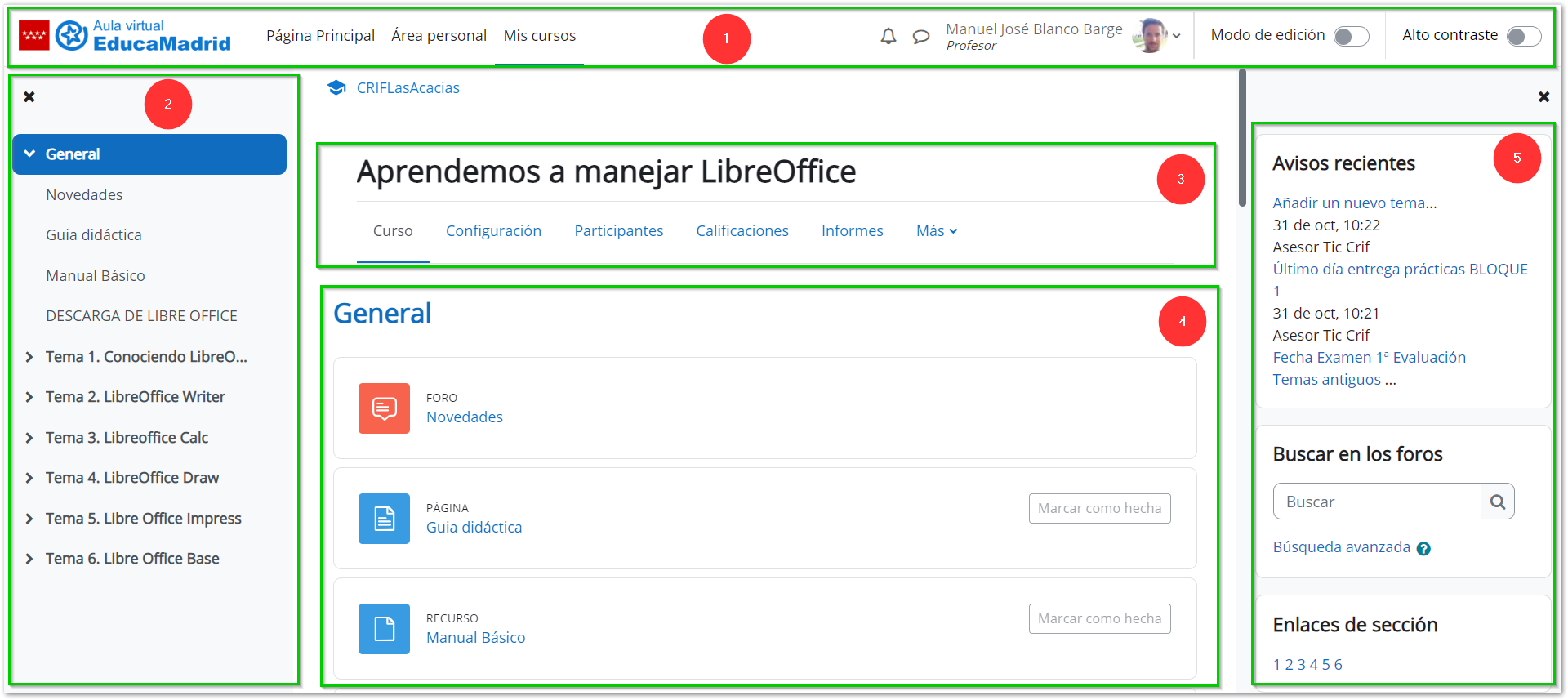Open the user menu dropdown arrow
Viewport: 1568px width, 700px height.
(x=1177, y=36)
